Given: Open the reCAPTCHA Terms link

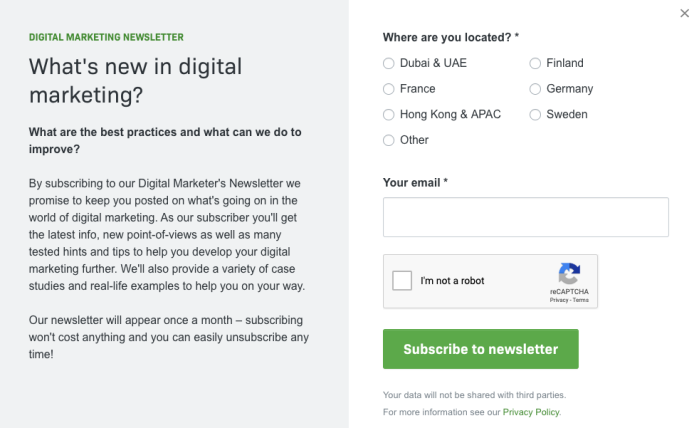Looking at the screenshot, I should pyautogui.click(x=581, y=300).
